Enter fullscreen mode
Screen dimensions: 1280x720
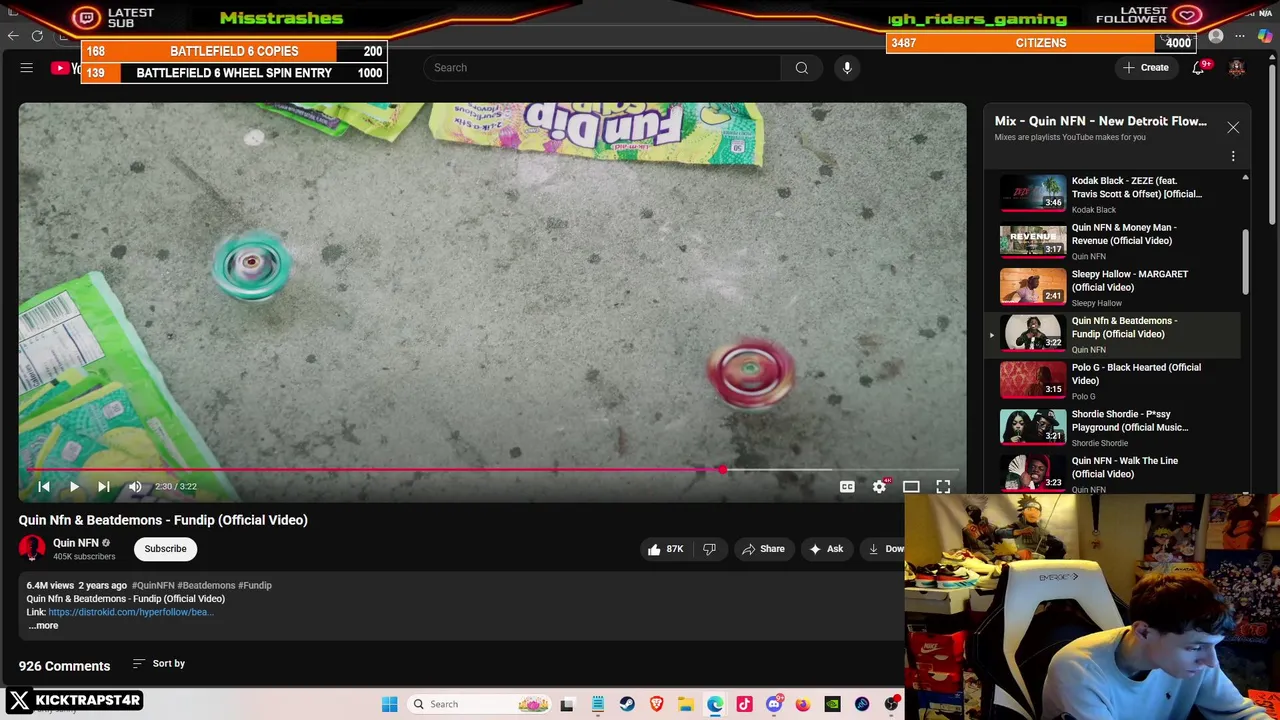tap(943, 487)
